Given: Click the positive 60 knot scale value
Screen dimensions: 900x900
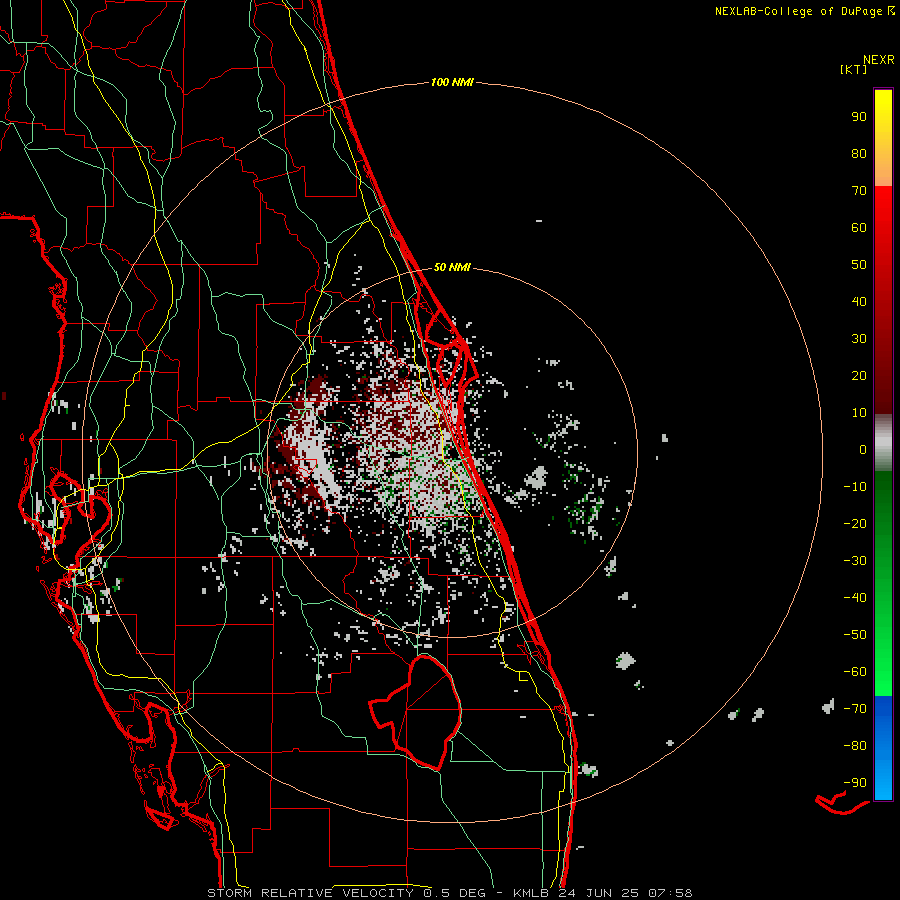Looking at the screenshot, I should click(x=859, y=227).
